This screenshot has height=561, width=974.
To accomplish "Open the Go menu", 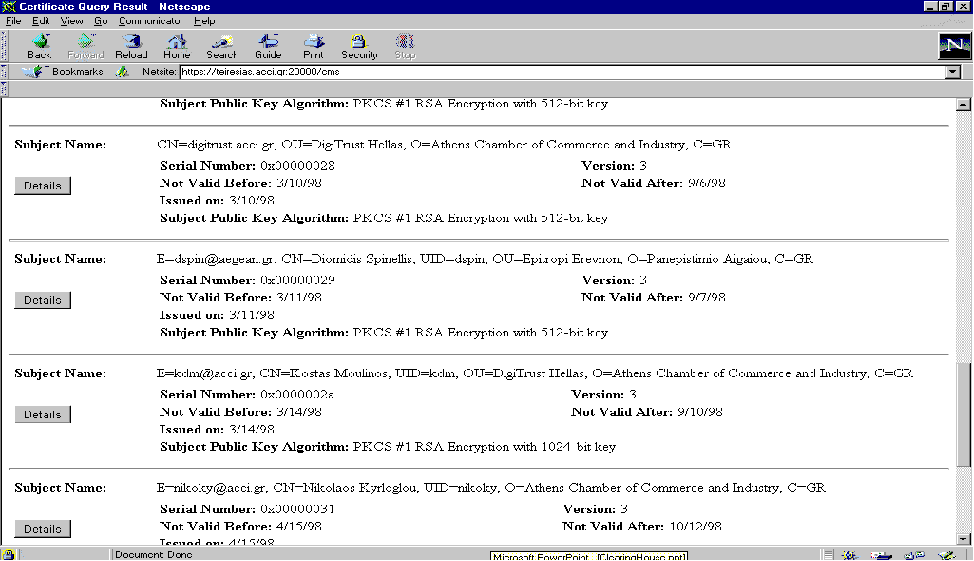I will 101,21.
